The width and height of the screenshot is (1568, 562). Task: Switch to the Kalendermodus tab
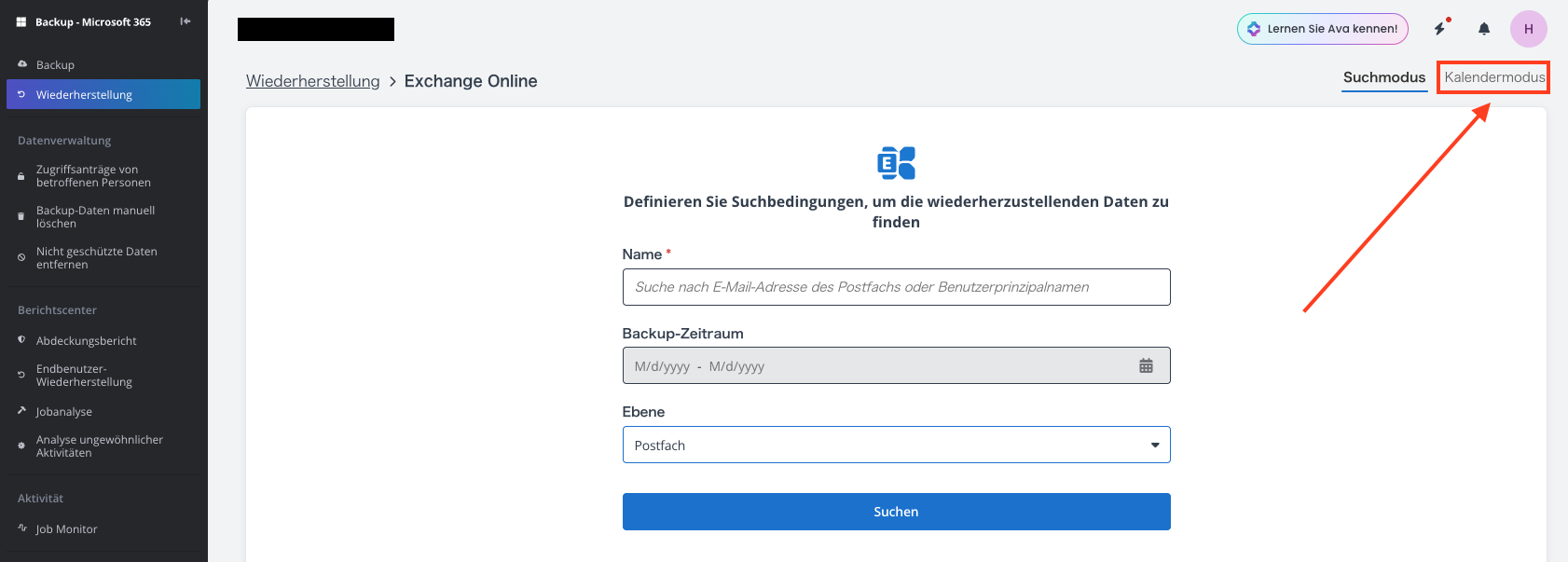1494,77
